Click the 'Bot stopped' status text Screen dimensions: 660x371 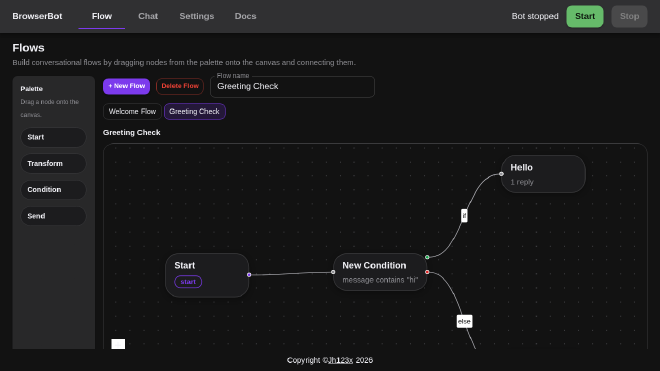[x=535, y=16]
